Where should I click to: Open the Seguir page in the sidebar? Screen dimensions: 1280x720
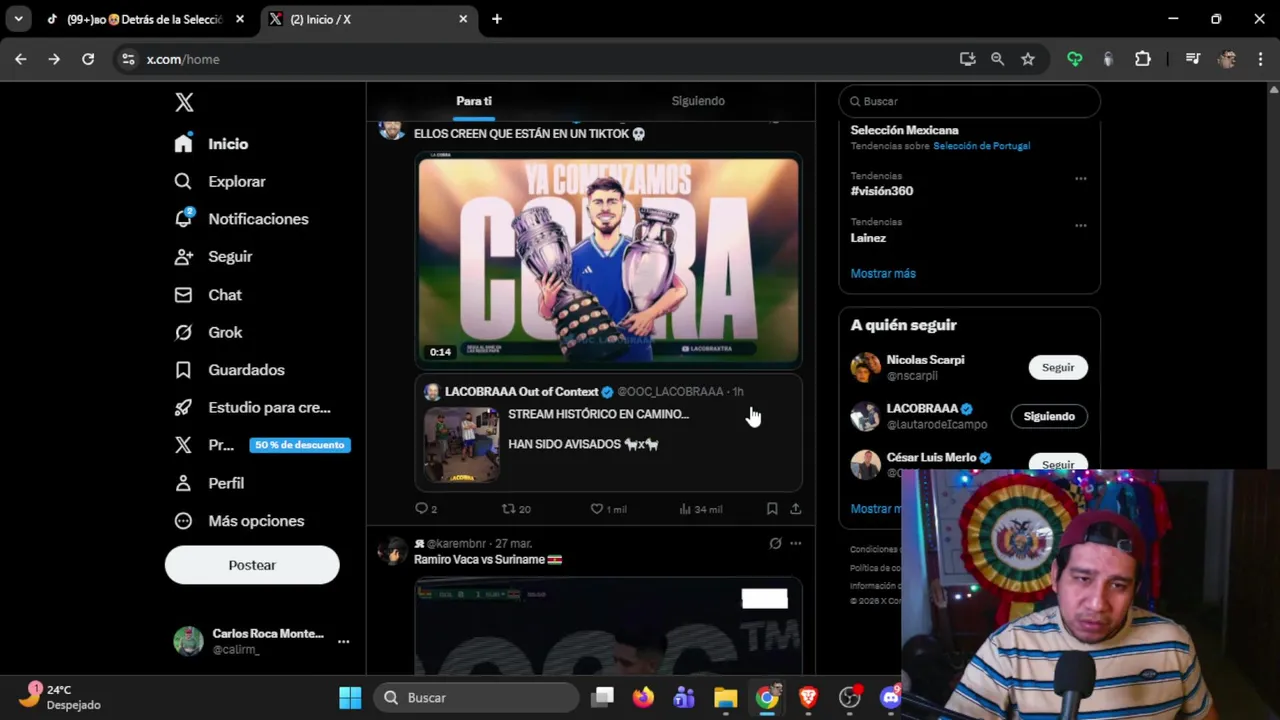pos(213,257)
